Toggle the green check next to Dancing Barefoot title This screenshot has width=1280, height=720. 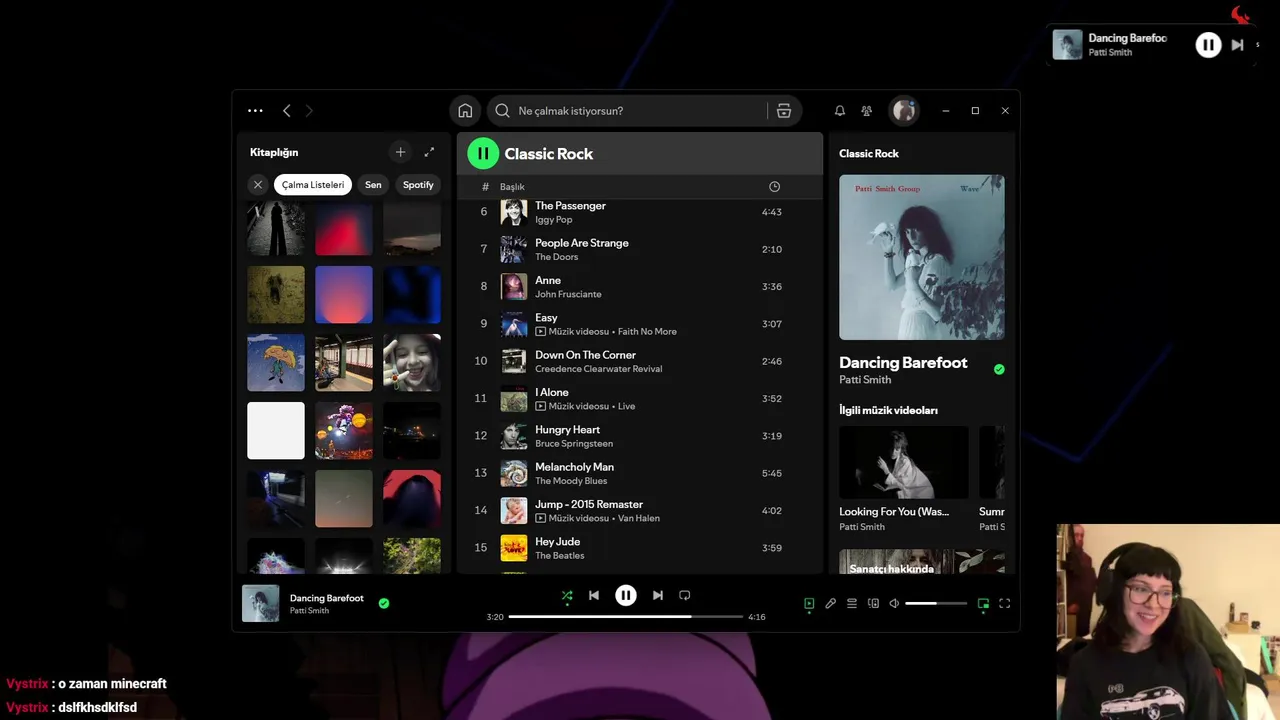[999, 369]
